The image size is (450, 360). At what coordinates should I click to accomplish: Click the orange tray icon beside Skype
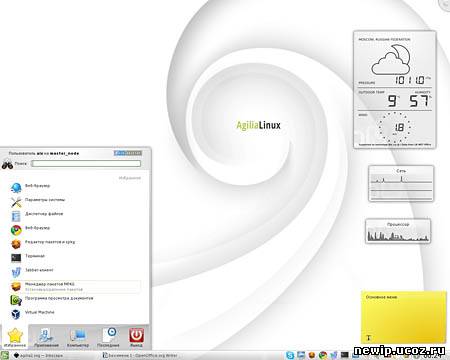pos(312,355)
